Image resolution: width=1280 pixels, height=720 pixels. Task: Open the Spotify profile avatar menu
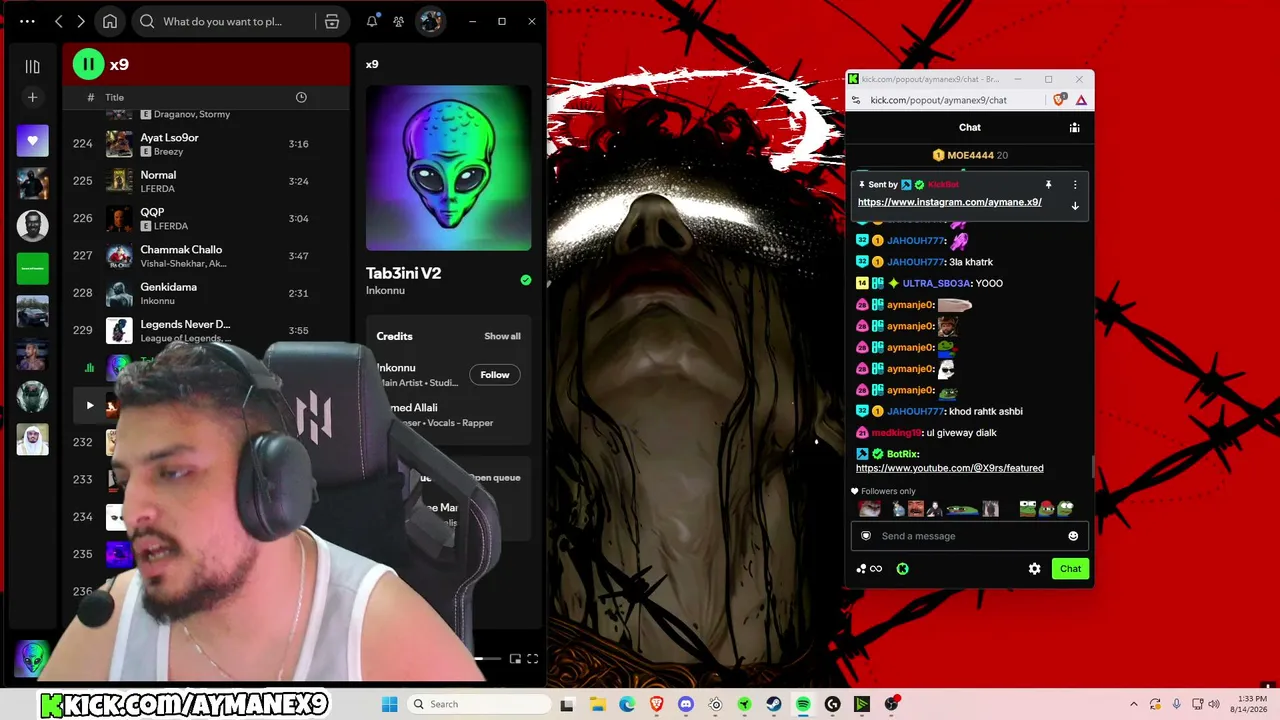pos(431,21)
